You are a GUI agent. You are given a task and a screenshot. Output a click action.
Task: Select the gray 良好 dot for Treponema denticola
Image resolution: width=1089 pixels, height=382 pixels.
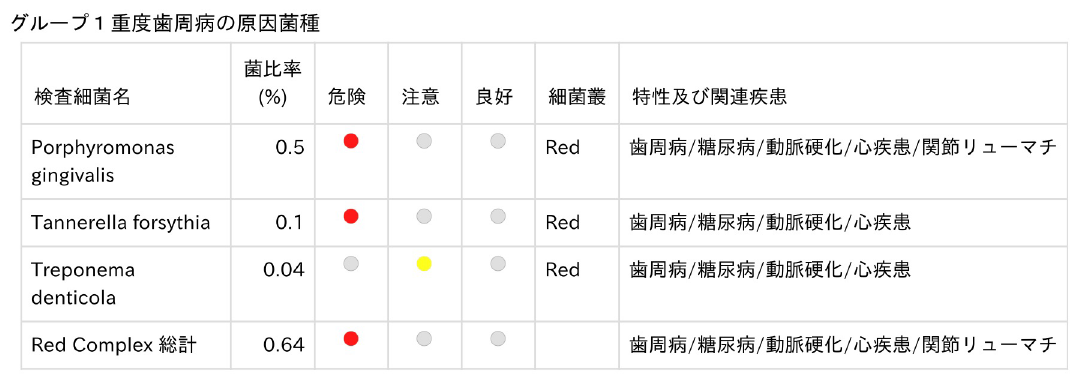pyautogui.click(x=497, y=263)
